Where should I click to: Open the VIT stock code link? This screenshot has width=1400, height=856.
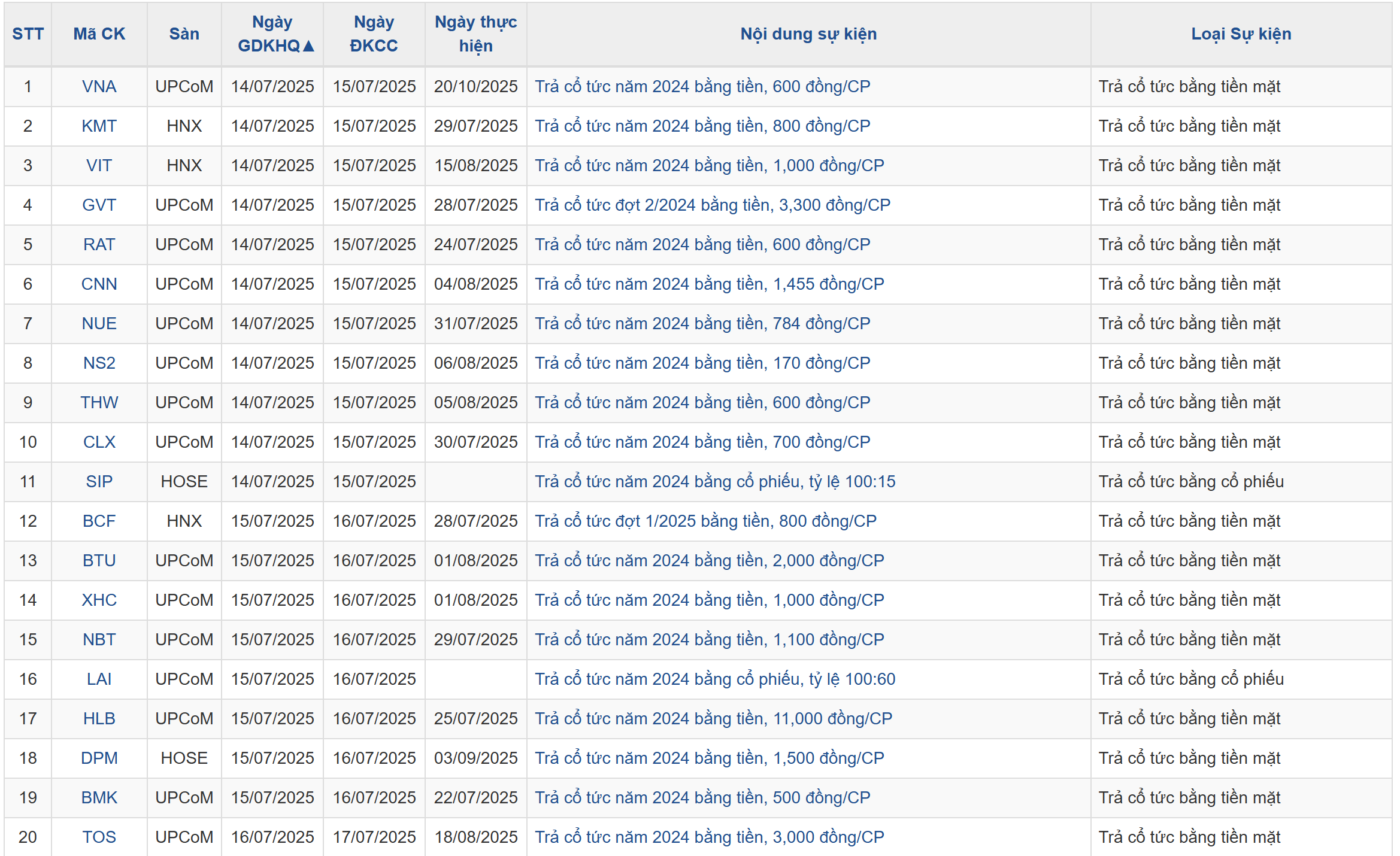coord(99,166)
